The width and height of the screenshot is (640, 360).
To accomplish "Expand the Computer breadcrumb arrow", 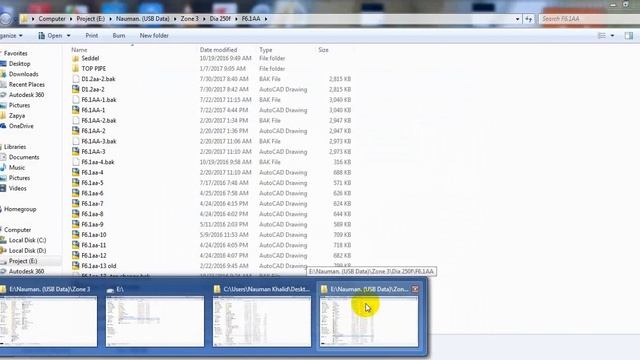I will [70, 19].
